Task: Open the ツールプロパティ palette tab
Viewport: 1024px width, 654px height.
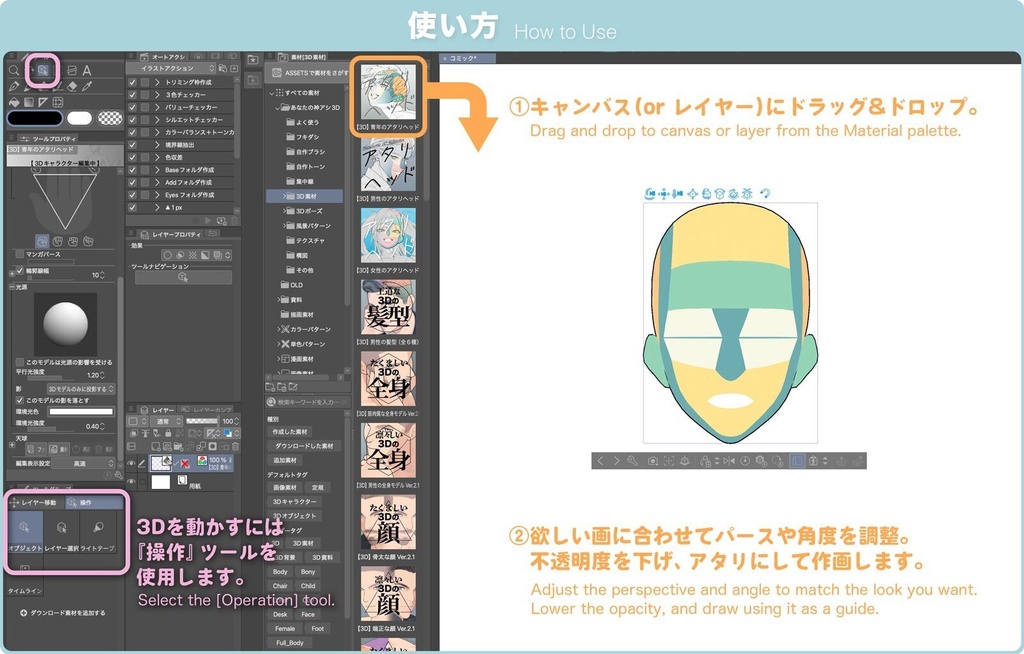Action: click(48, 139)
